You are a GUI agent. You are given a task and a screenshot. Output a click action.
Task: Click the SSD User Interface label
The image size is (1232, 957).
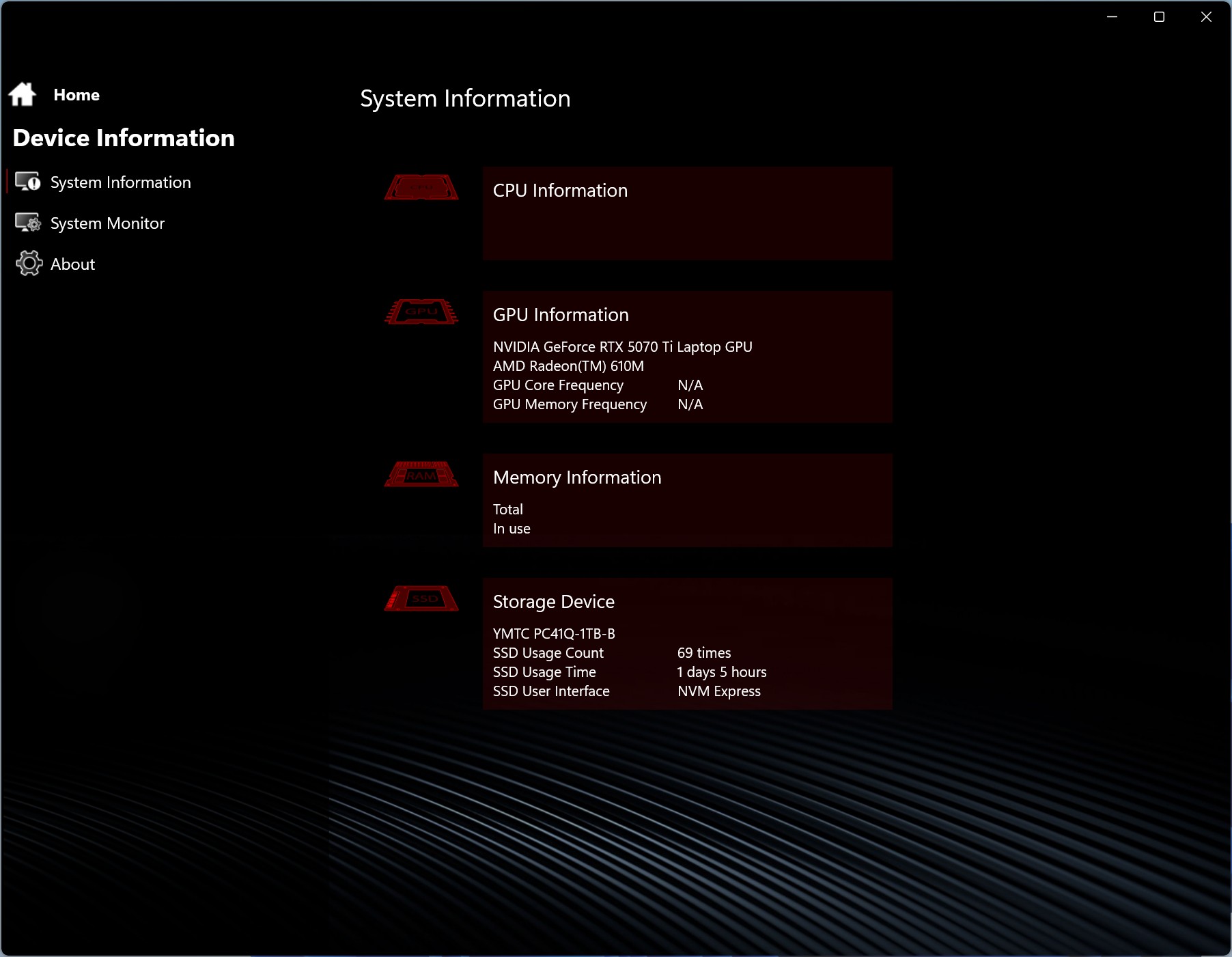click(551, 691)
